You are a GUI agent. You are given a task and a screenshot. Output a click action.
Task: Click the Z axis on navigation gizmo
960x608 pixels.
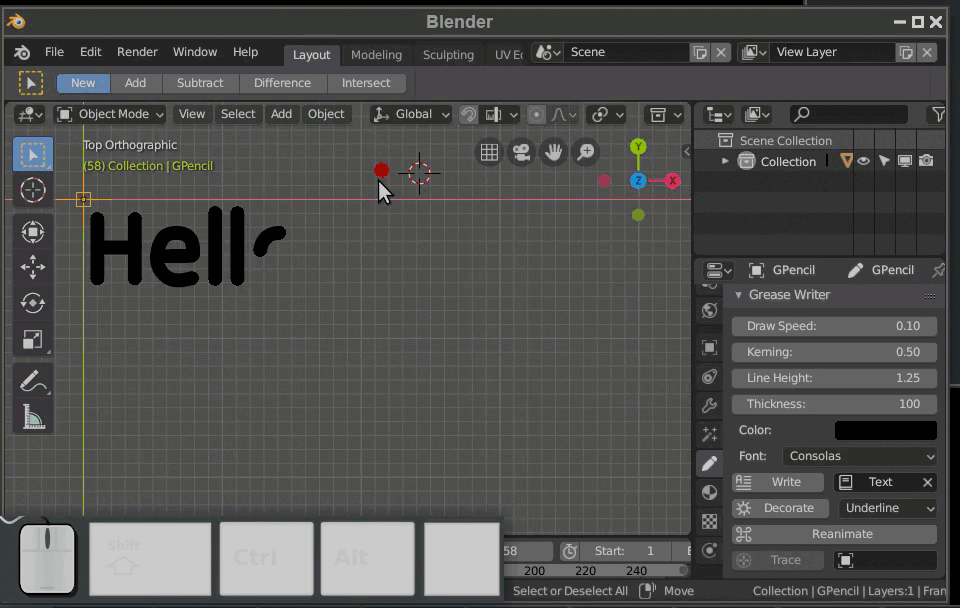[x=638, y=181]
